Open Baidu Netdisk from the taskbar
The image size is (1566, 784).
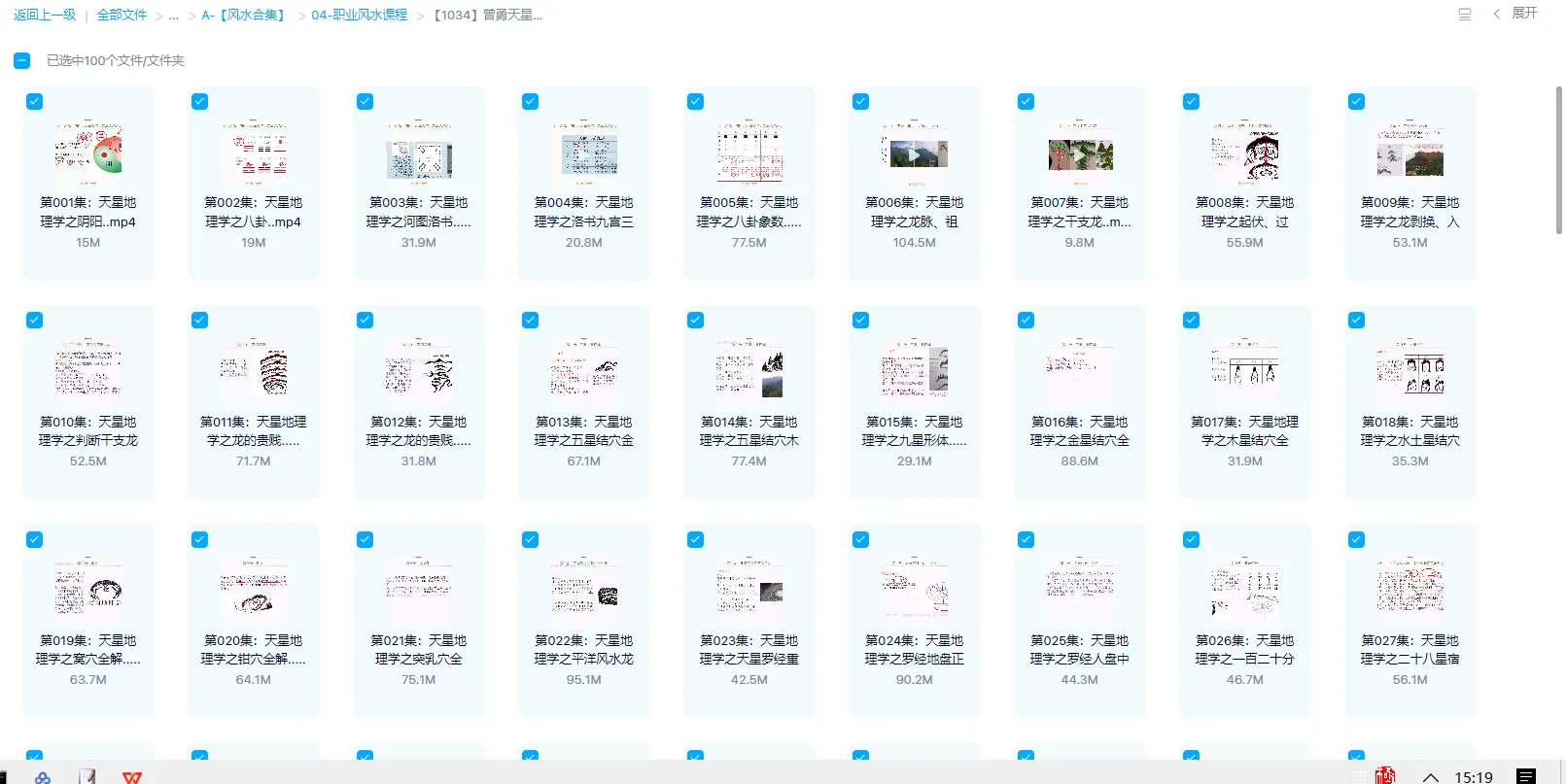coord(43,777)
